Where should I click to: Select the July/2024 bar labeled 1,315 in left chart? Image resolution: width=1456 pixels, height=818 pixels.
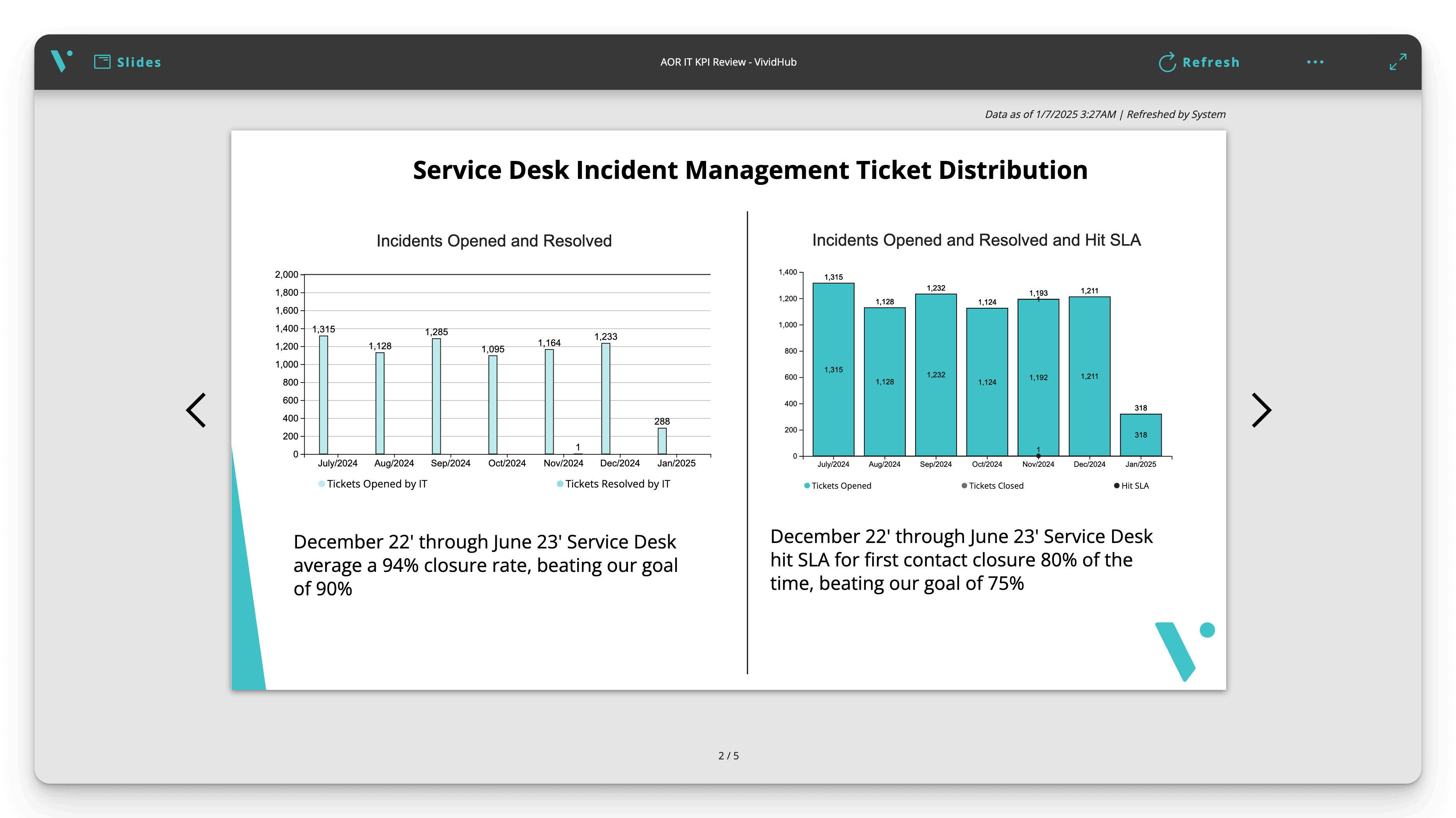click(x=323, y=395)
